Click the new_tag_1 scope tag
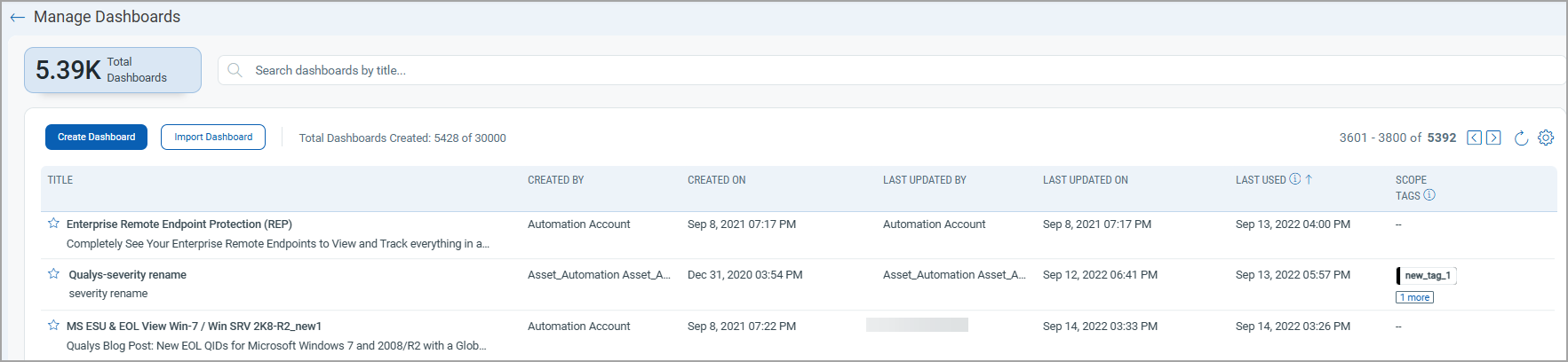 click(x=1427, y=276)
